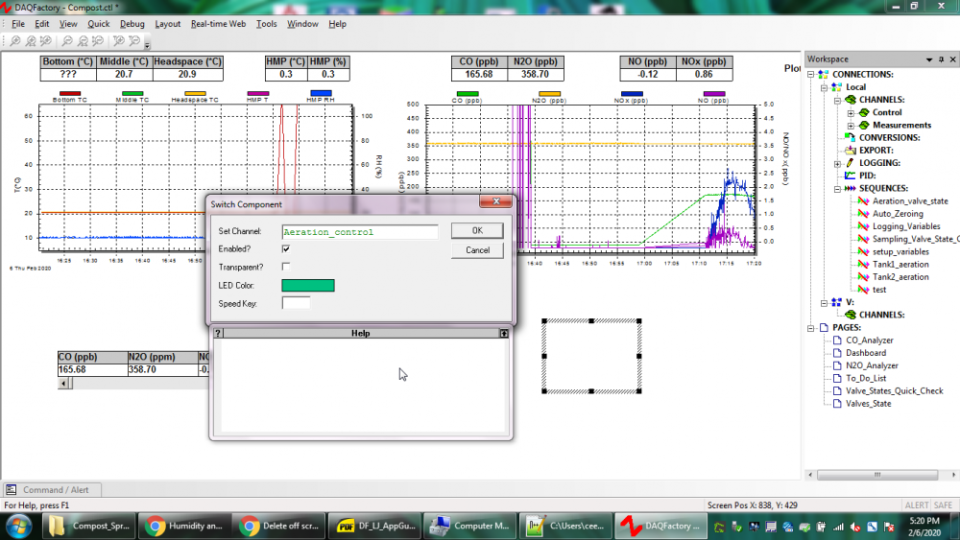The height and width of the screenshot is (540, 960).
Task: Open the Aeration_valve_state sequence
Action: [910, 201]
